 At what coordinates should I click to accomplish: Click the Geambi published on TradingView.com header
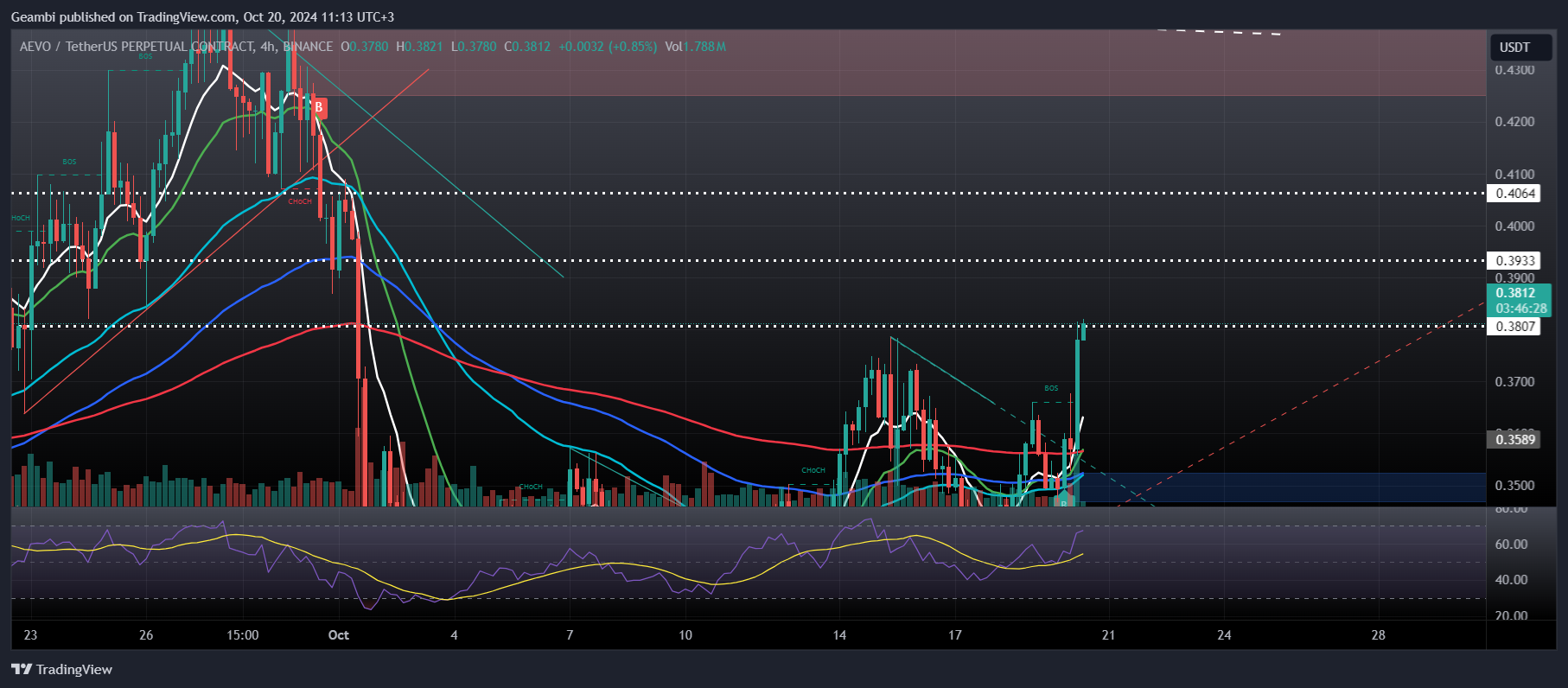[x=202, y=16]
